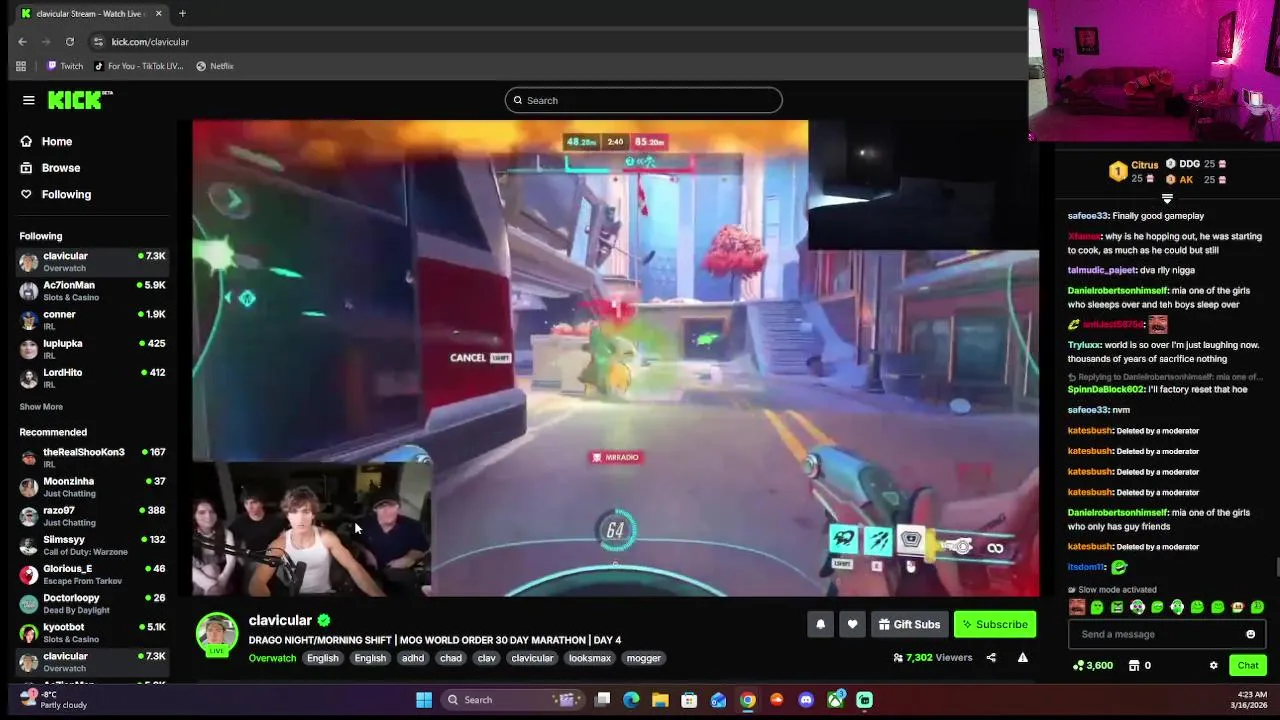Open Ac7ionMan channel in Following list

coord(92,291)
